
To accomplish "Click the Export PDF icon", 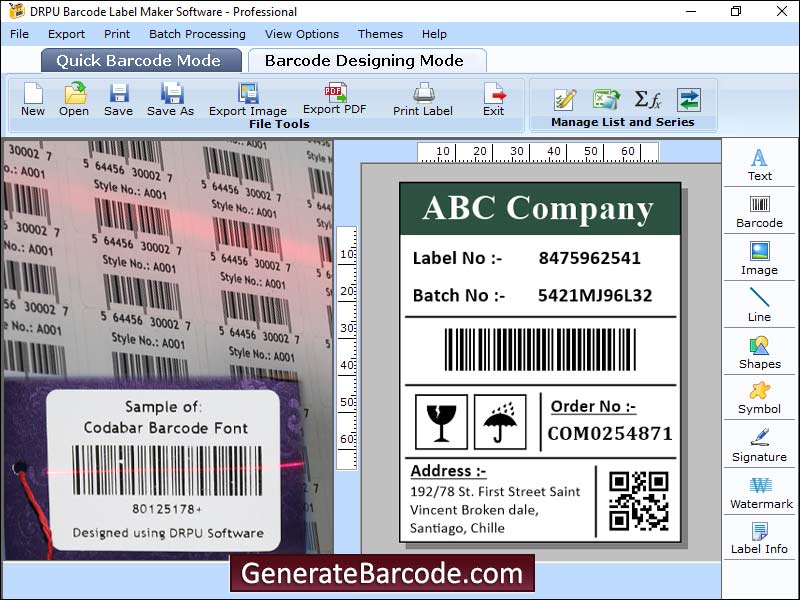I will tap(334, 99).
